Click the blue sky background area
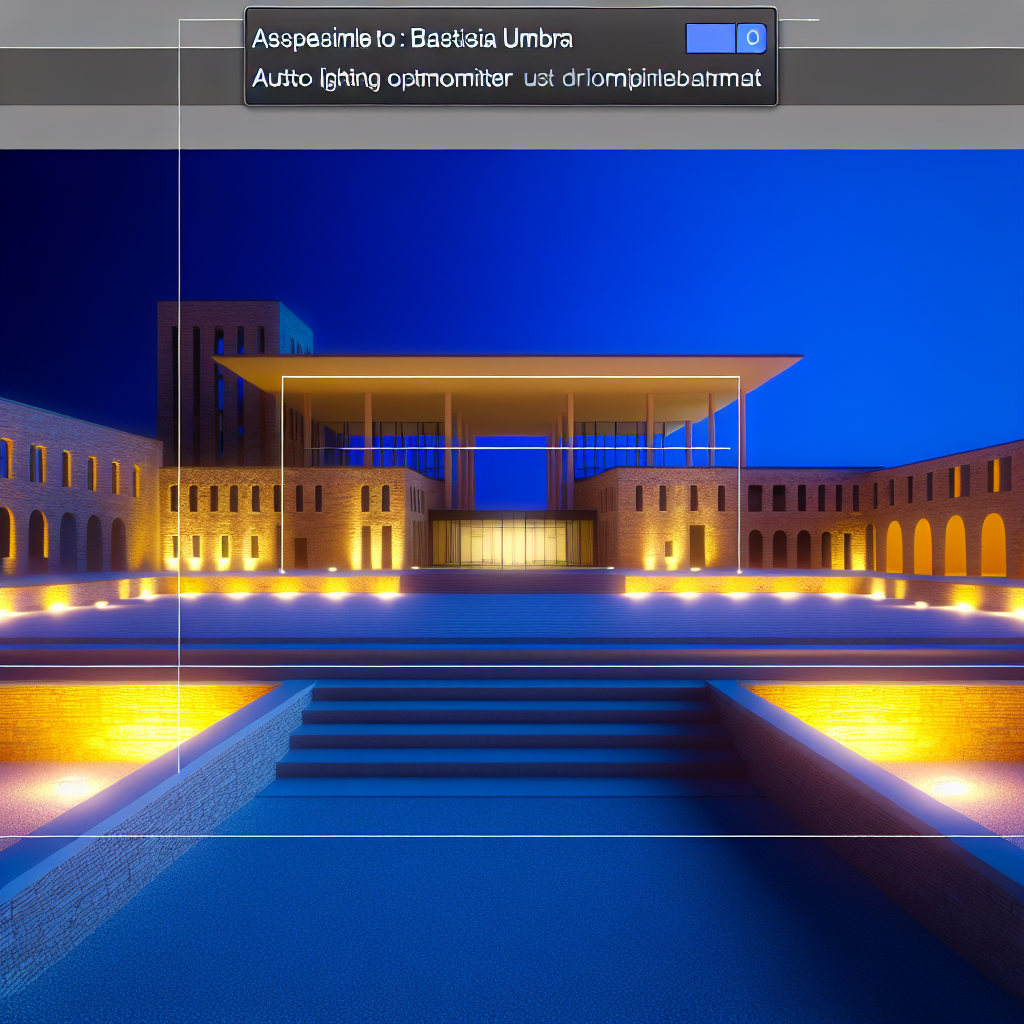 600,250
